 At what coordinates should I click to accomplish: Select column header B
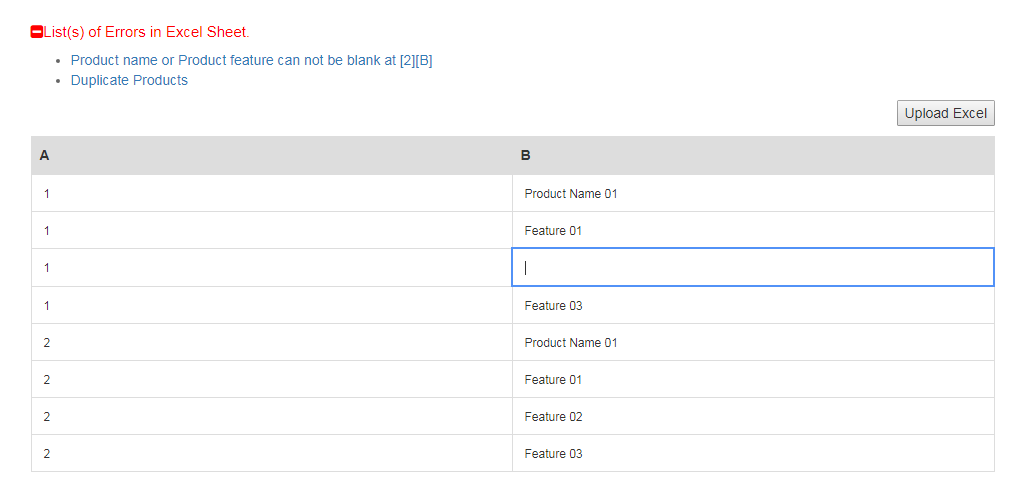[753, 155]
